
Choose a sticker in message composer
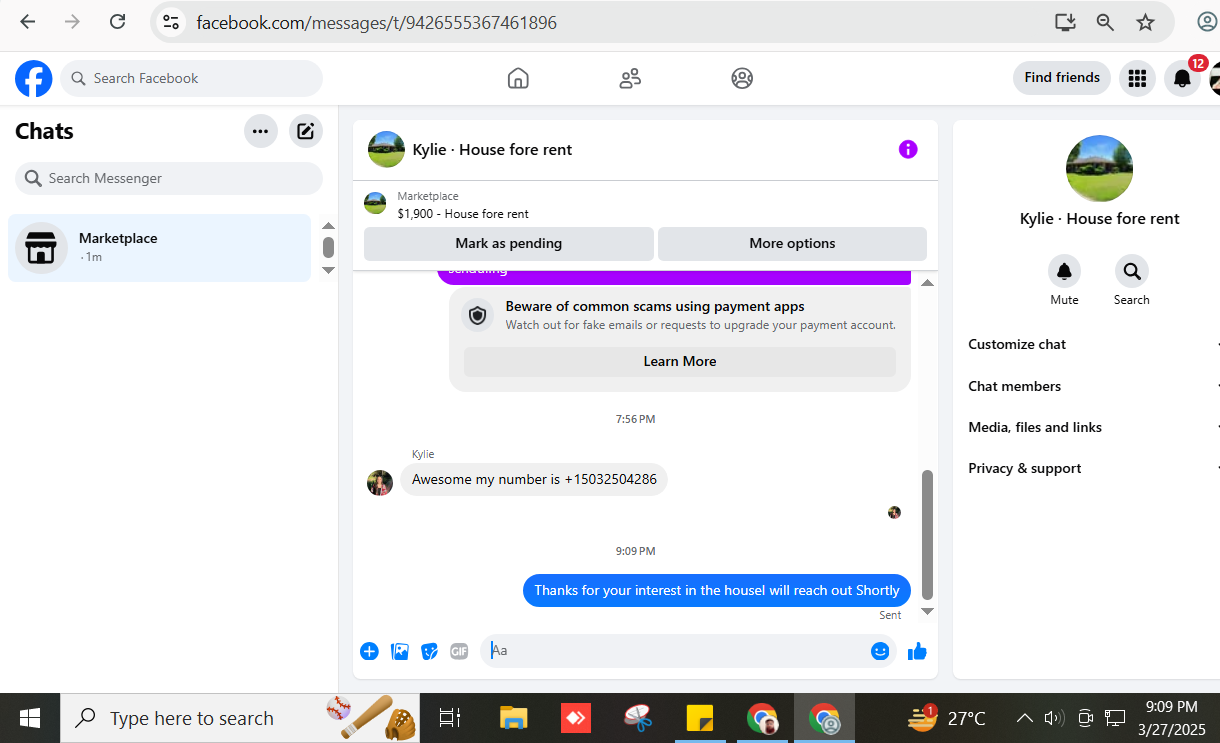pos(430,651)
